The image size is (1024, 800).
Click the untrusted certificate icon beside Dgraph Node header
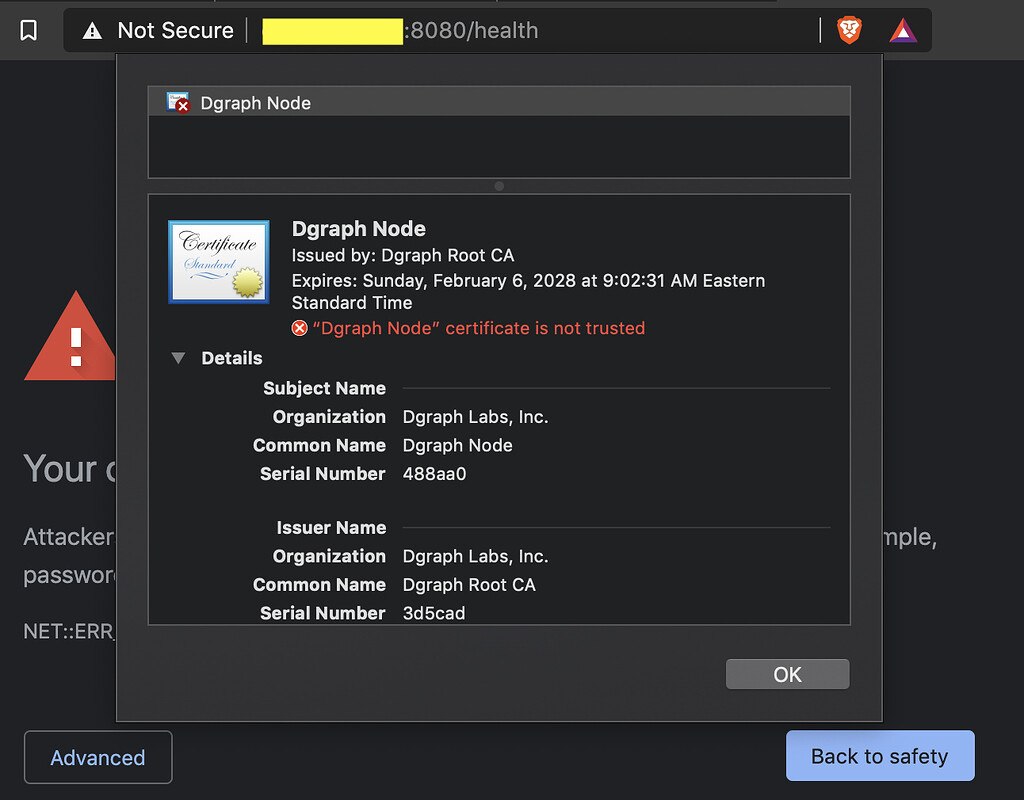click(177, 102)
